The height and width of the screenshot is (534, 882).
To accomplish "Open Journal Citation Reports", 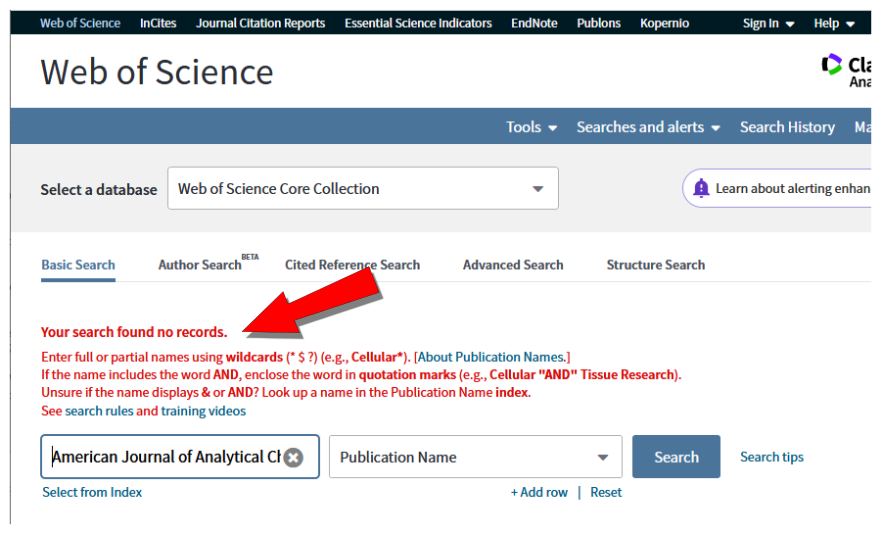I will (260, 24).
